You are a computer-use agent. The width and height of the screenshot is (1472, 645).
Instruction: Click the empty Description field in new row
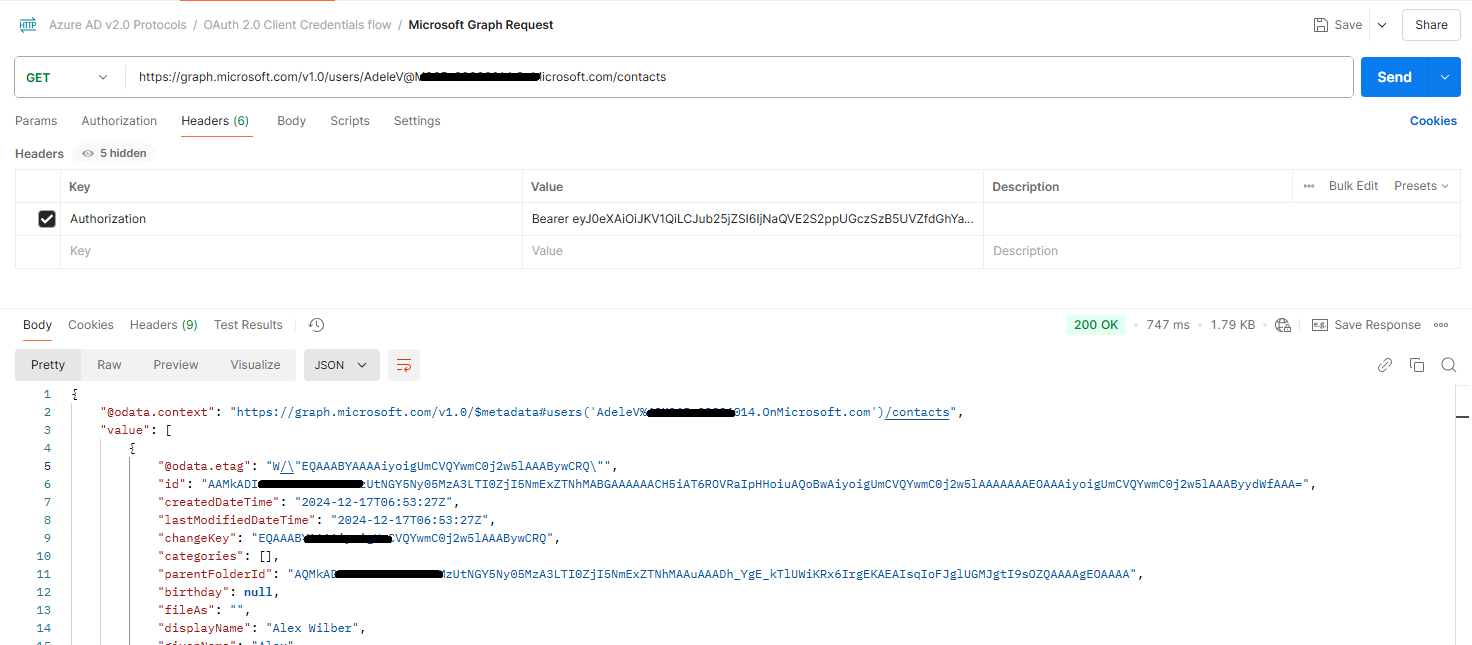pyautogui.click(x=1222, y=251)
